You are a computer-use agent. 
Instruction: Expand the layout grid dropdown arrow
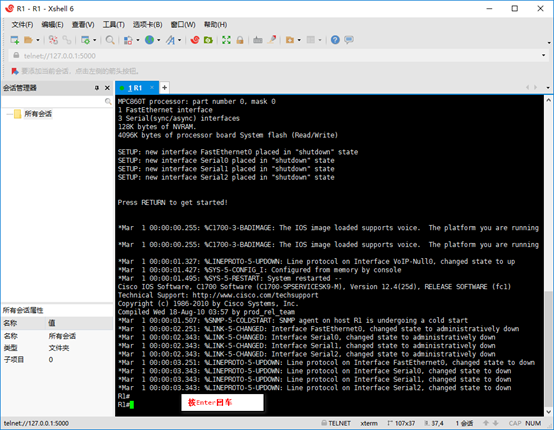tap(320, 40)
